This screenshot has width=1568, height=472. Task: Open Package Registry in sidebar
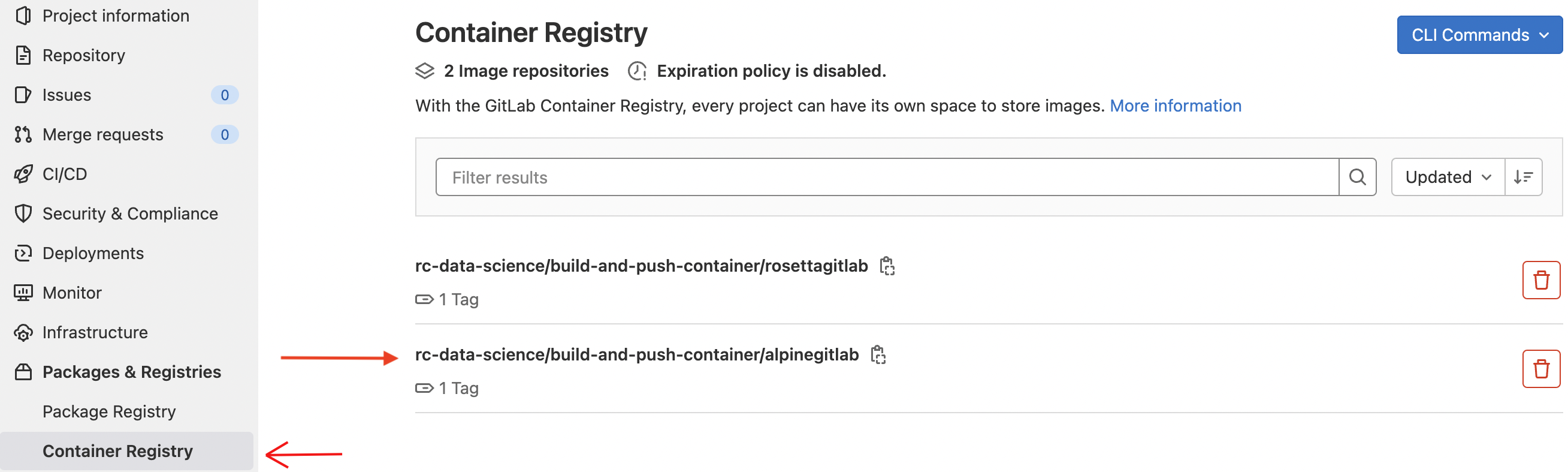pyautogui.click(x=109, y=411)
